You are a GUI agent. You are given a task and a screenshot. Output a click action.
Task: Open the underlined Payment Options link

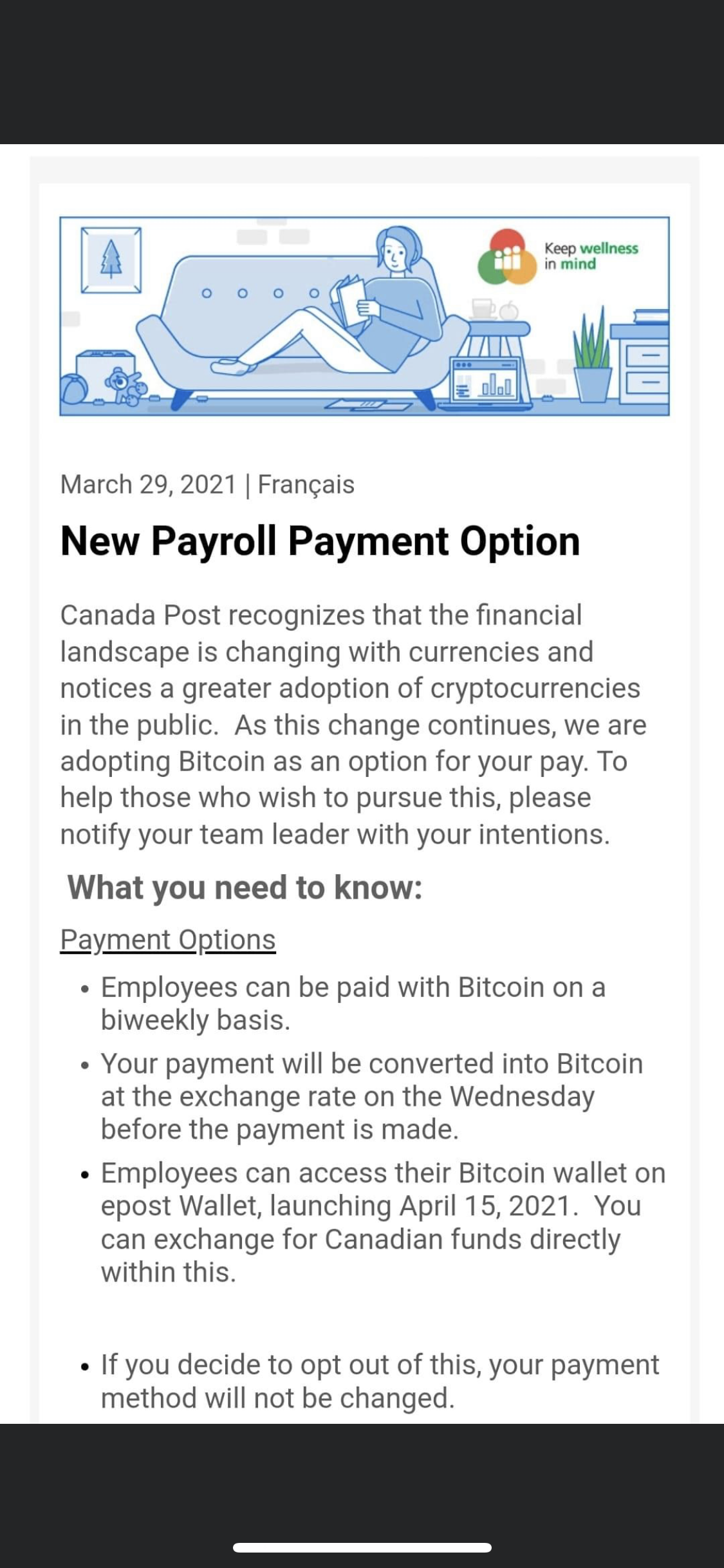tap(168, 940)
